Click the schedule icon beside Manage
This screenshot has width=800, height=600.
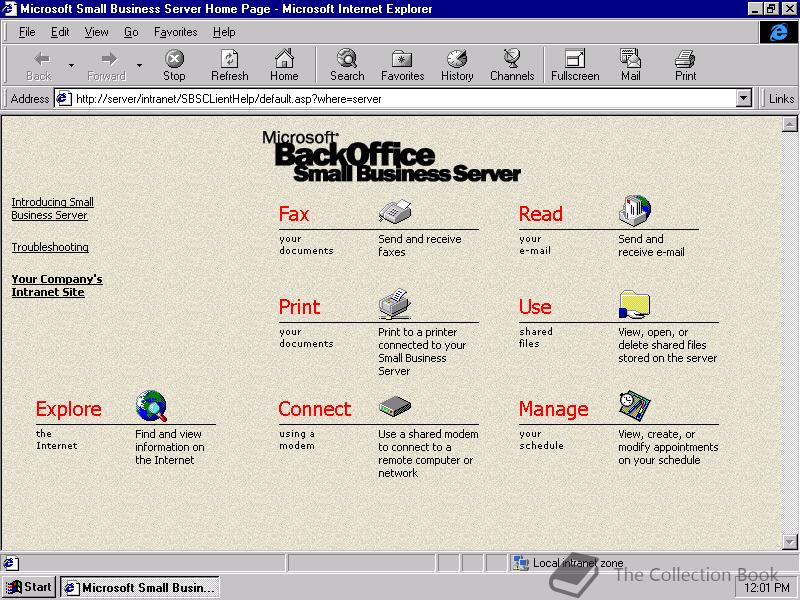pos(635,406)
